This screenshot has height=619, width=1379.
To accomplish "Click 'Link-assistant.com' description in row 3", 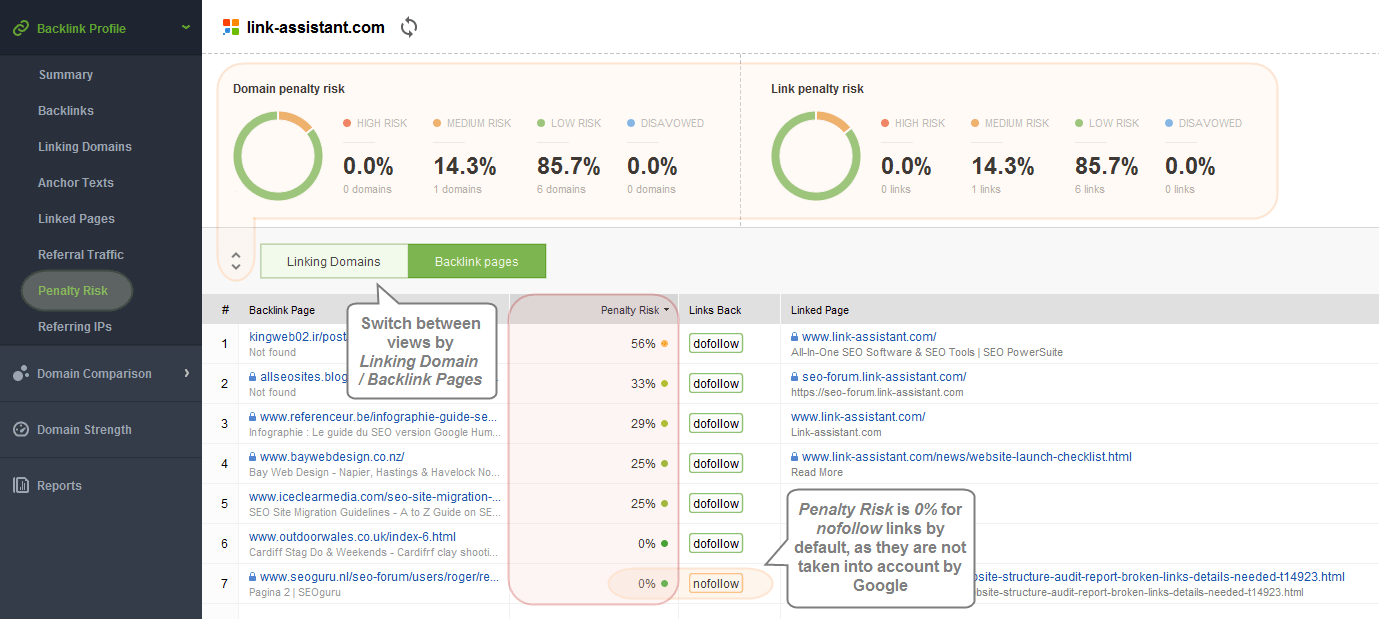I will [836, 433].
